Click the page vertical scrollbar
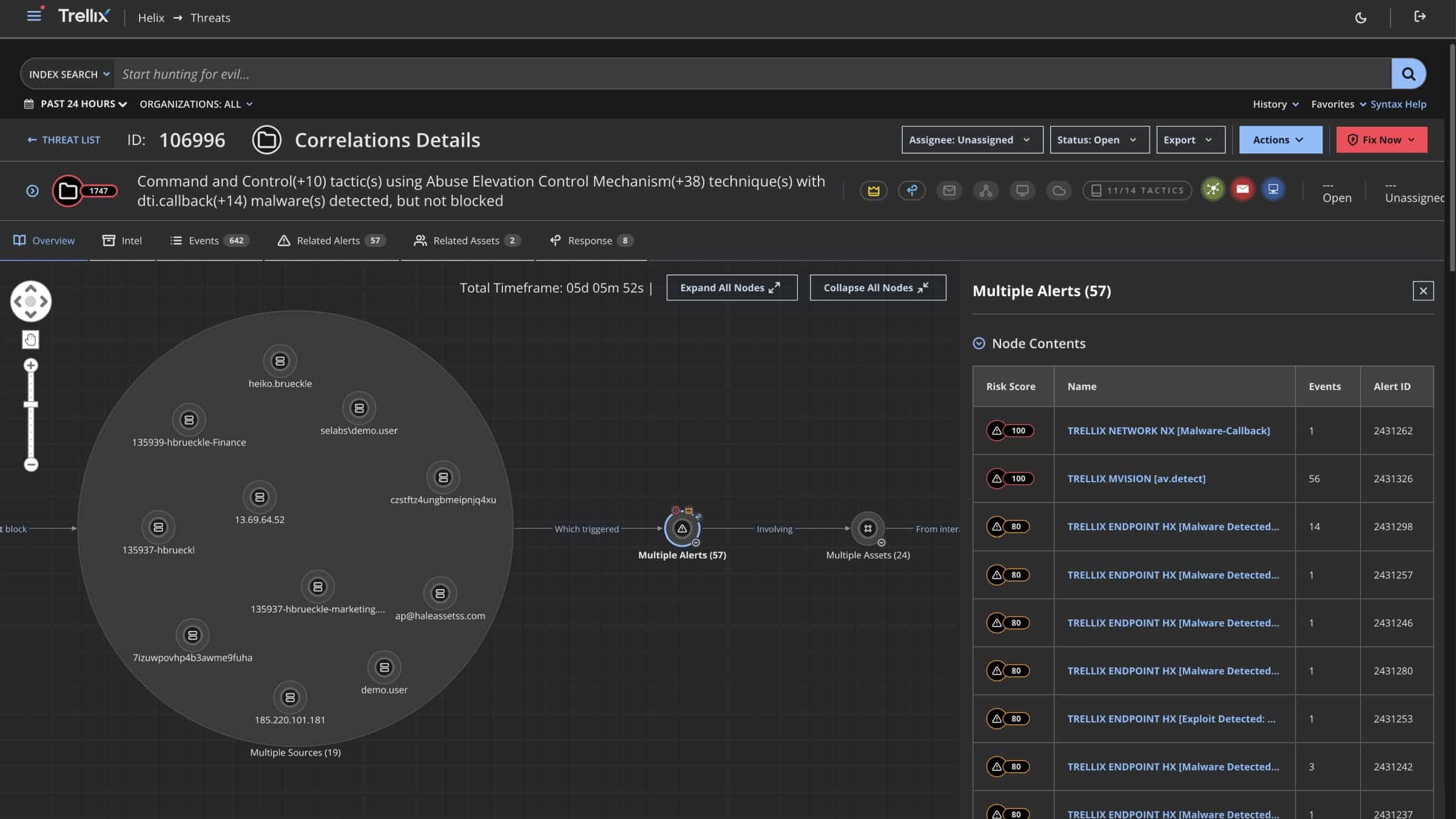The width and height of the screenshot is (1456, 819). click(1452, 158)
